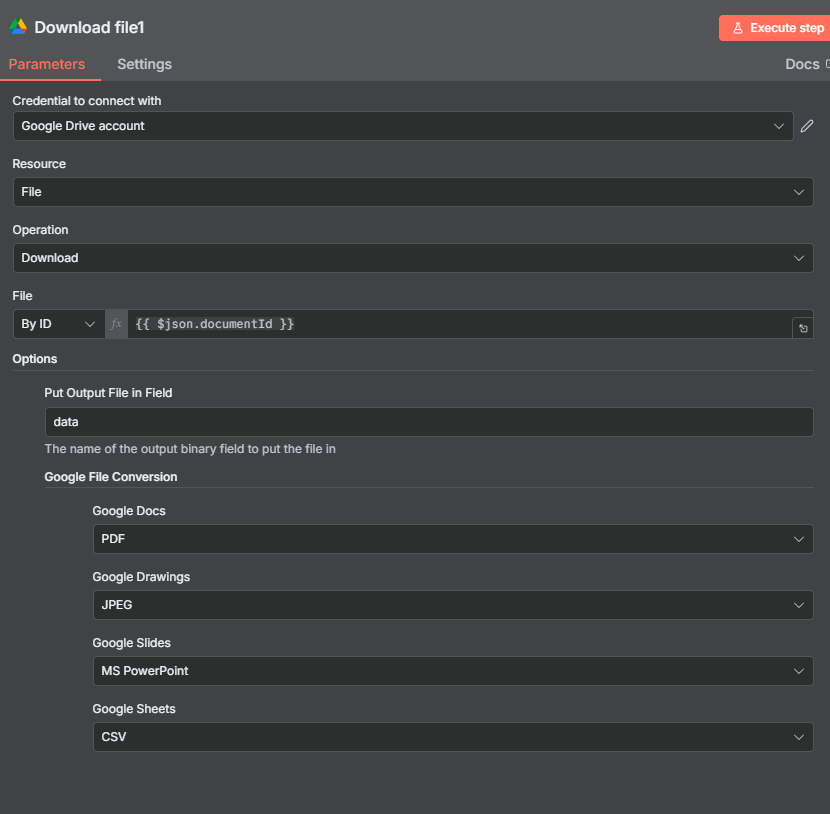This screenshot has width=830, height=814.
Task: Click the Put Output File in Field input
Action: pos(429,422)
